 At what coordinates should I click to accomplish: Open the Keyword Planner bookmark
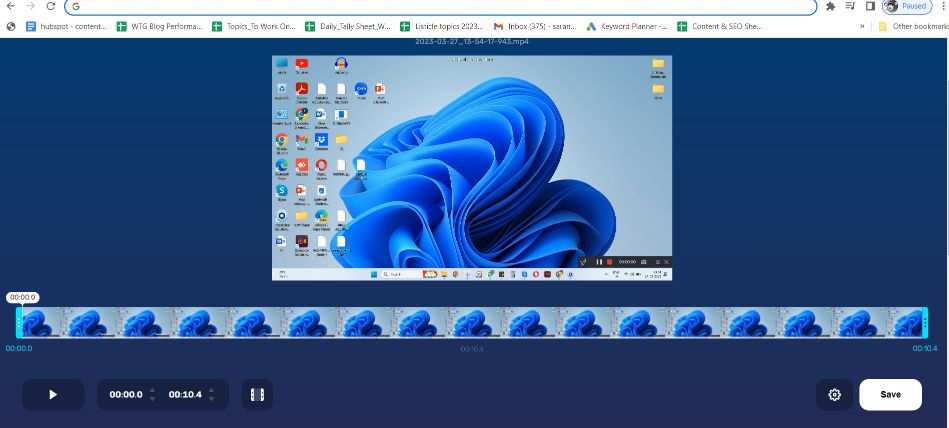point(626,26)
